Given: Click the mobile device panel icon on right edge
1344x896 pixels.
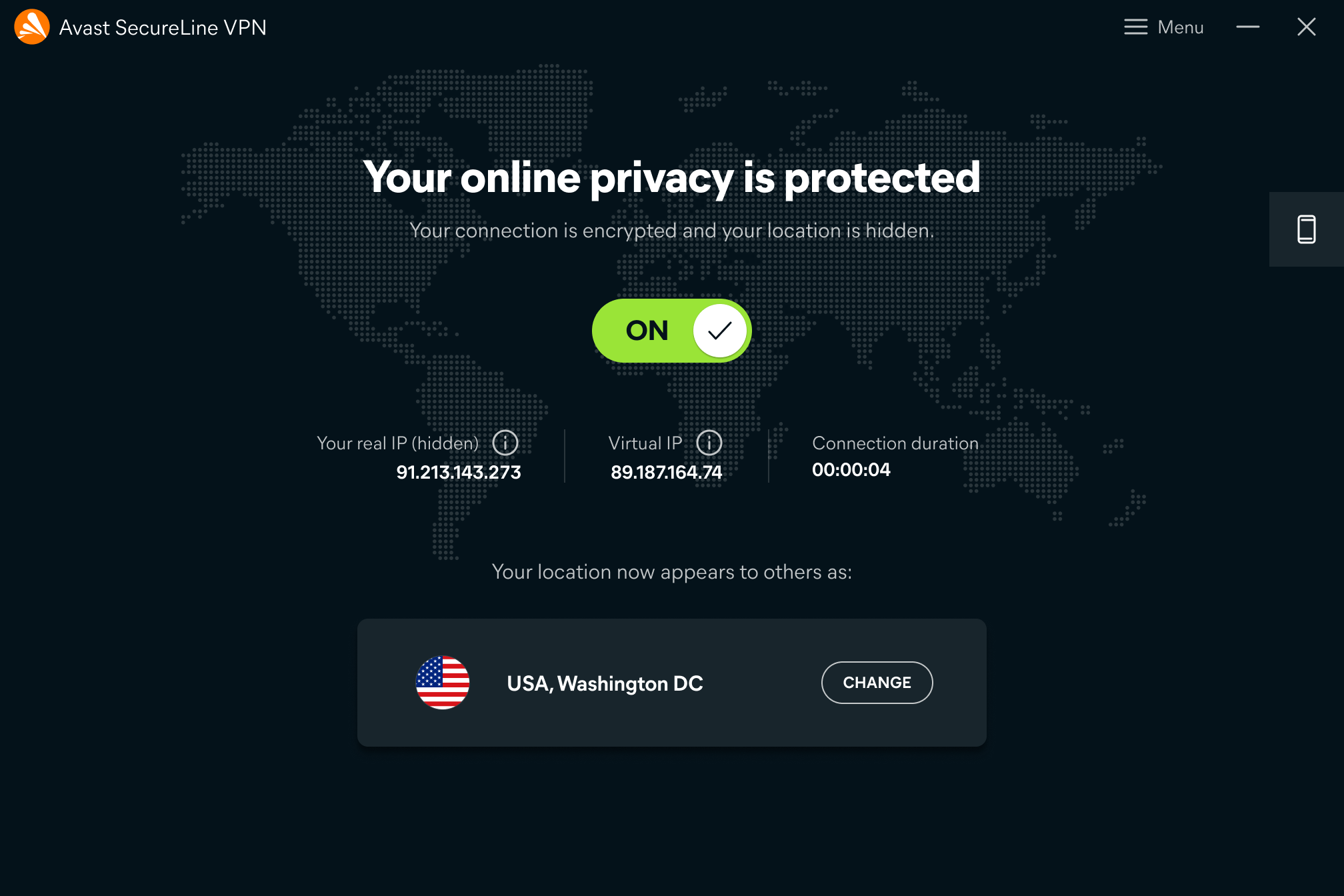Looking at the screenshot, I should click(1306, 229).
